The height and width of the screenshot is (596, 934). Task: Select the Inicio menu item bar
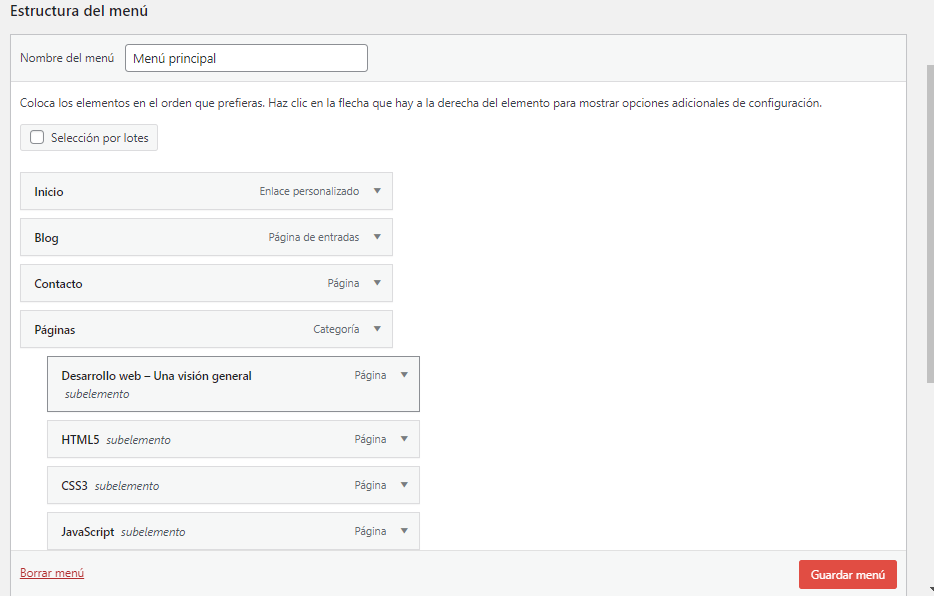(206, 191)
